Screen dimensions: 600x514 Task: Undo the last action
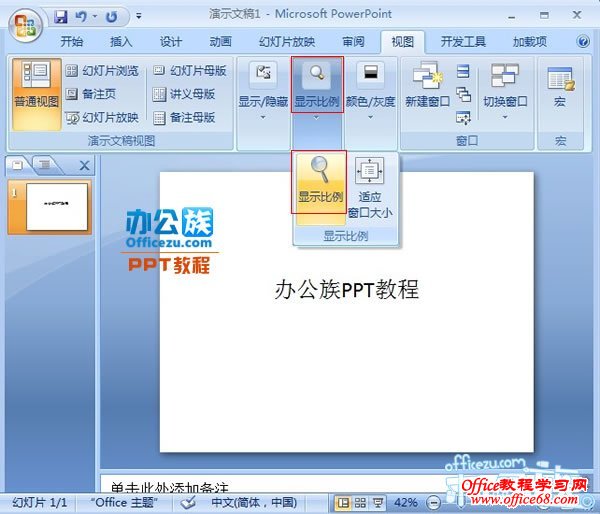[81, 16]
